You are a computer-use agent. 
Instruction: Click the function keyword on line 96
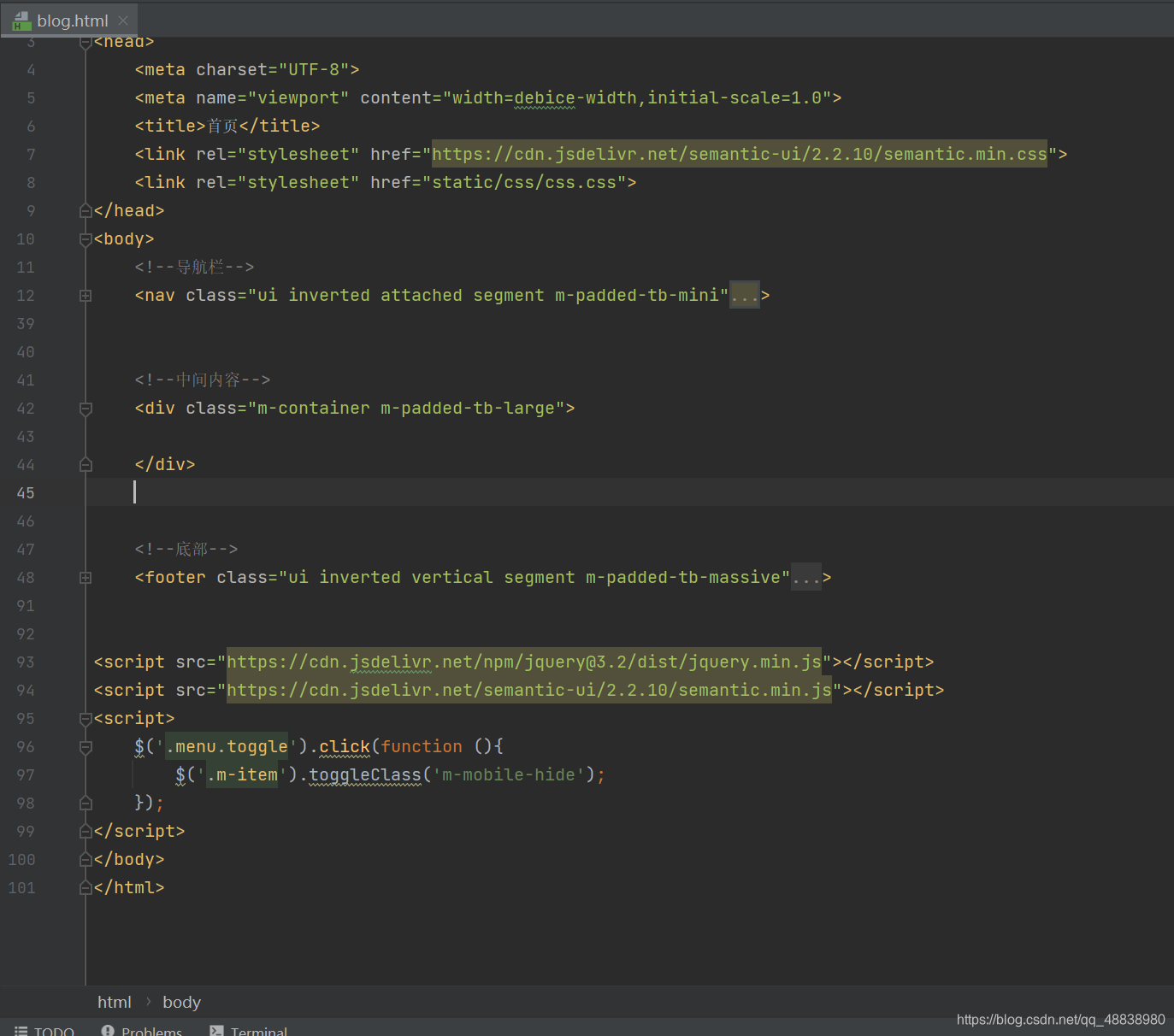422,746
